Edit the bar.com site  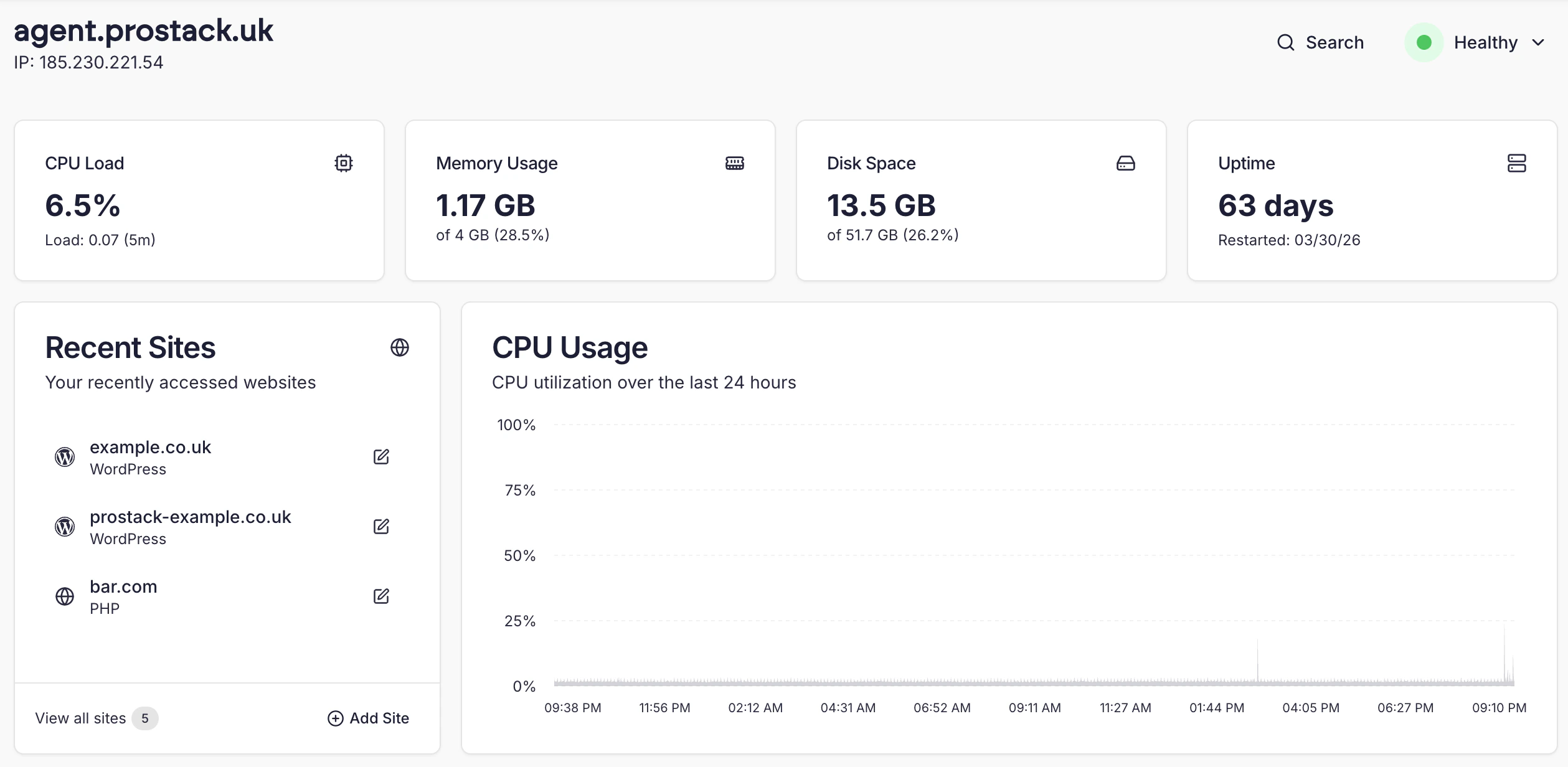[381, 596]
